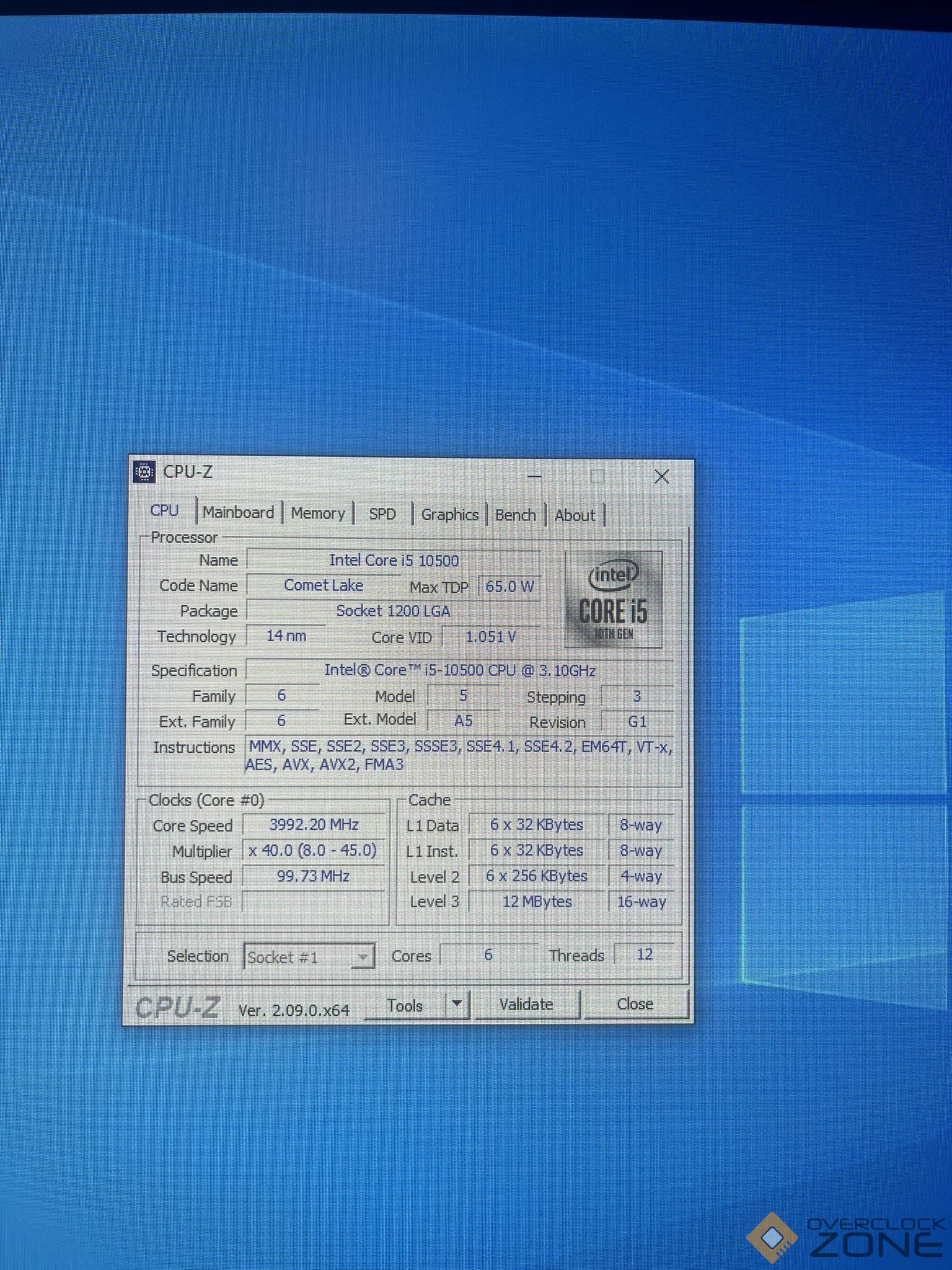Open the Graphics tab
This screenshot has height=1270, width=952.
pyautogui.click(x=450, y=515)
